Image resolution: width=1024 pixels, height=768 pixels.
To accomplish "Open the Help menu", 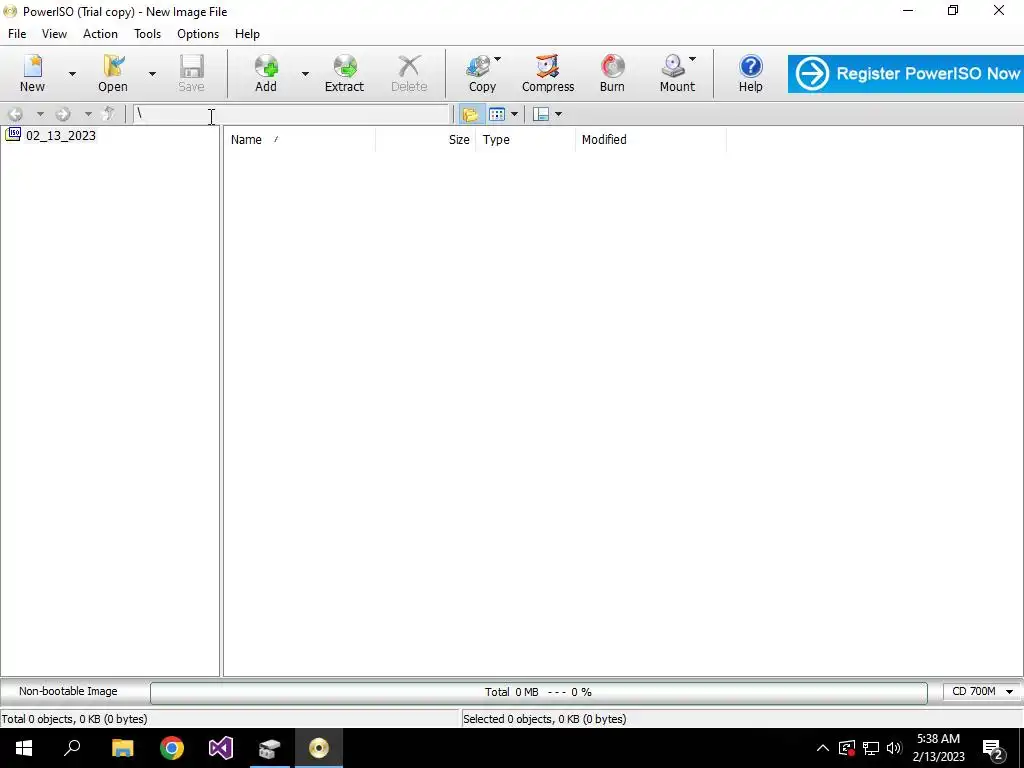I will click(248, 34).
